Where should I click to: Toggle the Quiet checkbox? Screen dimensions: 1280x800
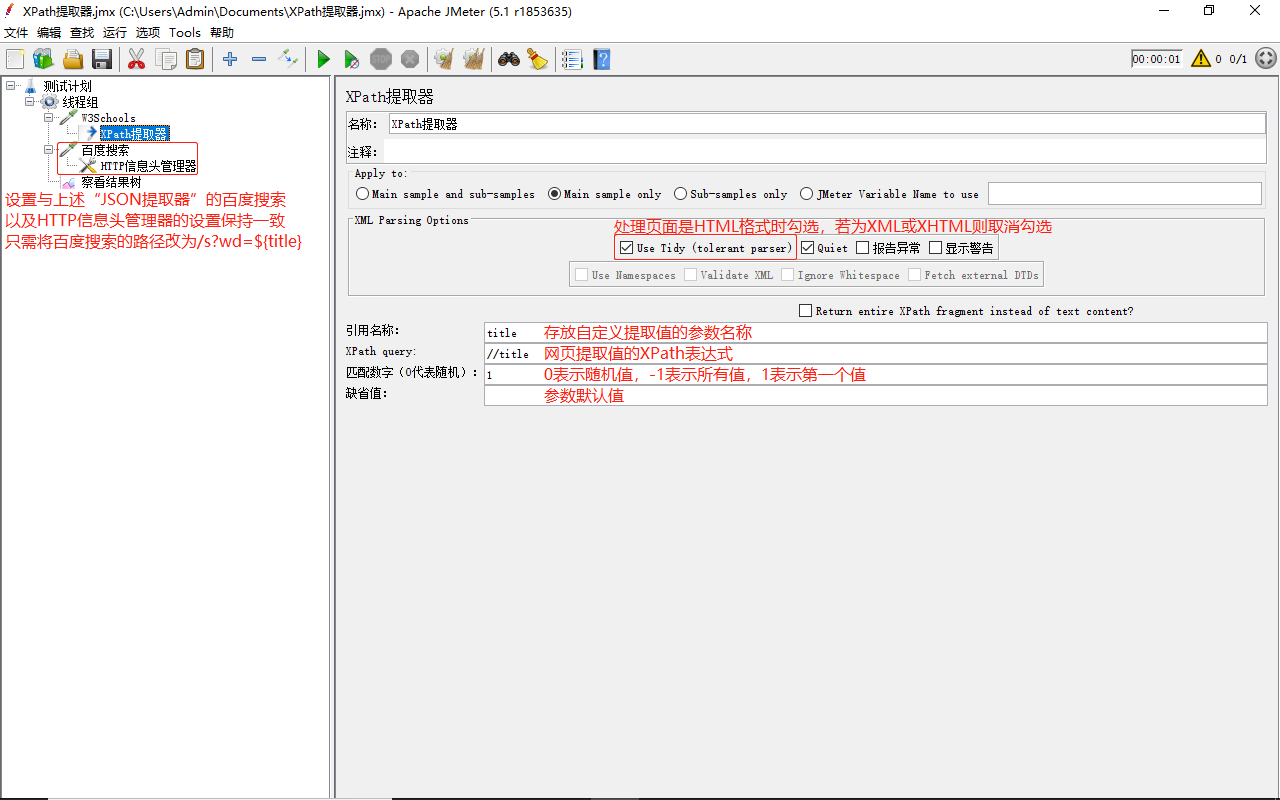[x=808, y=248]
